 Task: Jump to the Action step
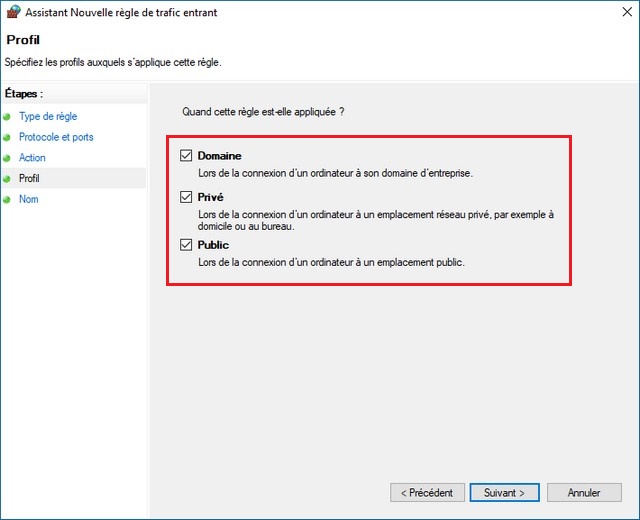click(x=32, y=158)
